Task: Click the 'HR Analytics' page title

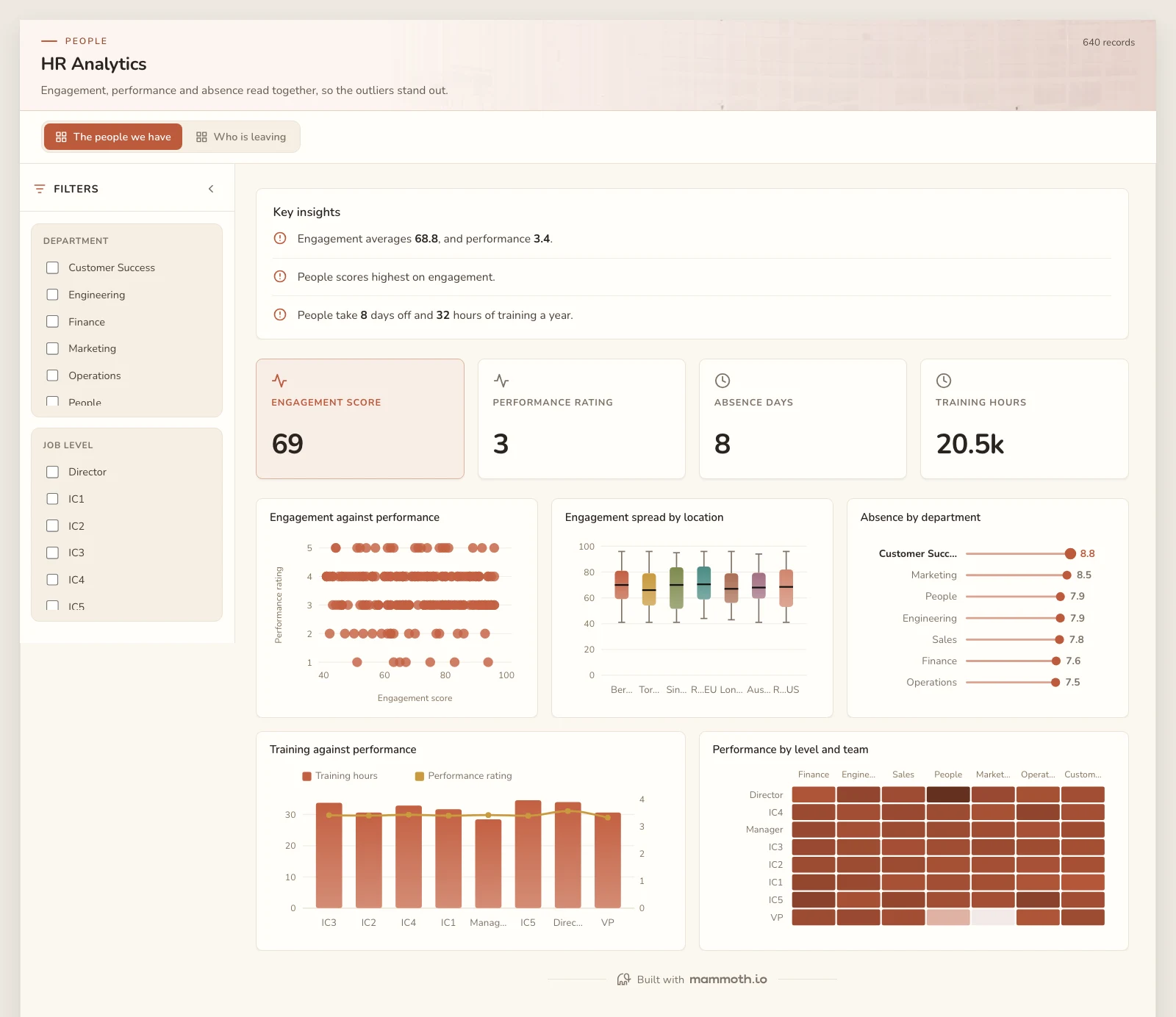Action: click(x=93, y=64)
